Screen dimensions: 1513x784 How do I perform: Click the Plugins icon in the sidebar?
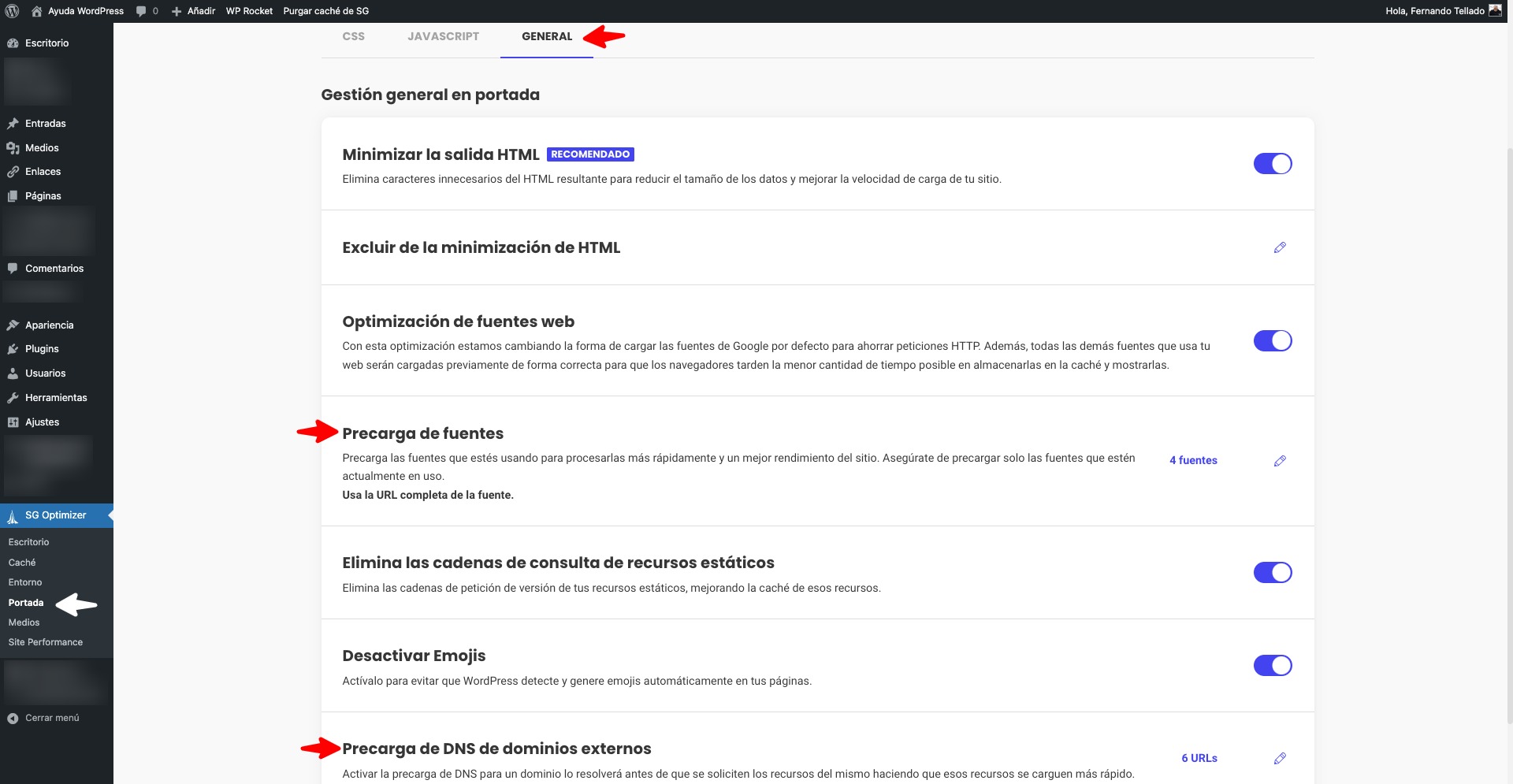13,349
